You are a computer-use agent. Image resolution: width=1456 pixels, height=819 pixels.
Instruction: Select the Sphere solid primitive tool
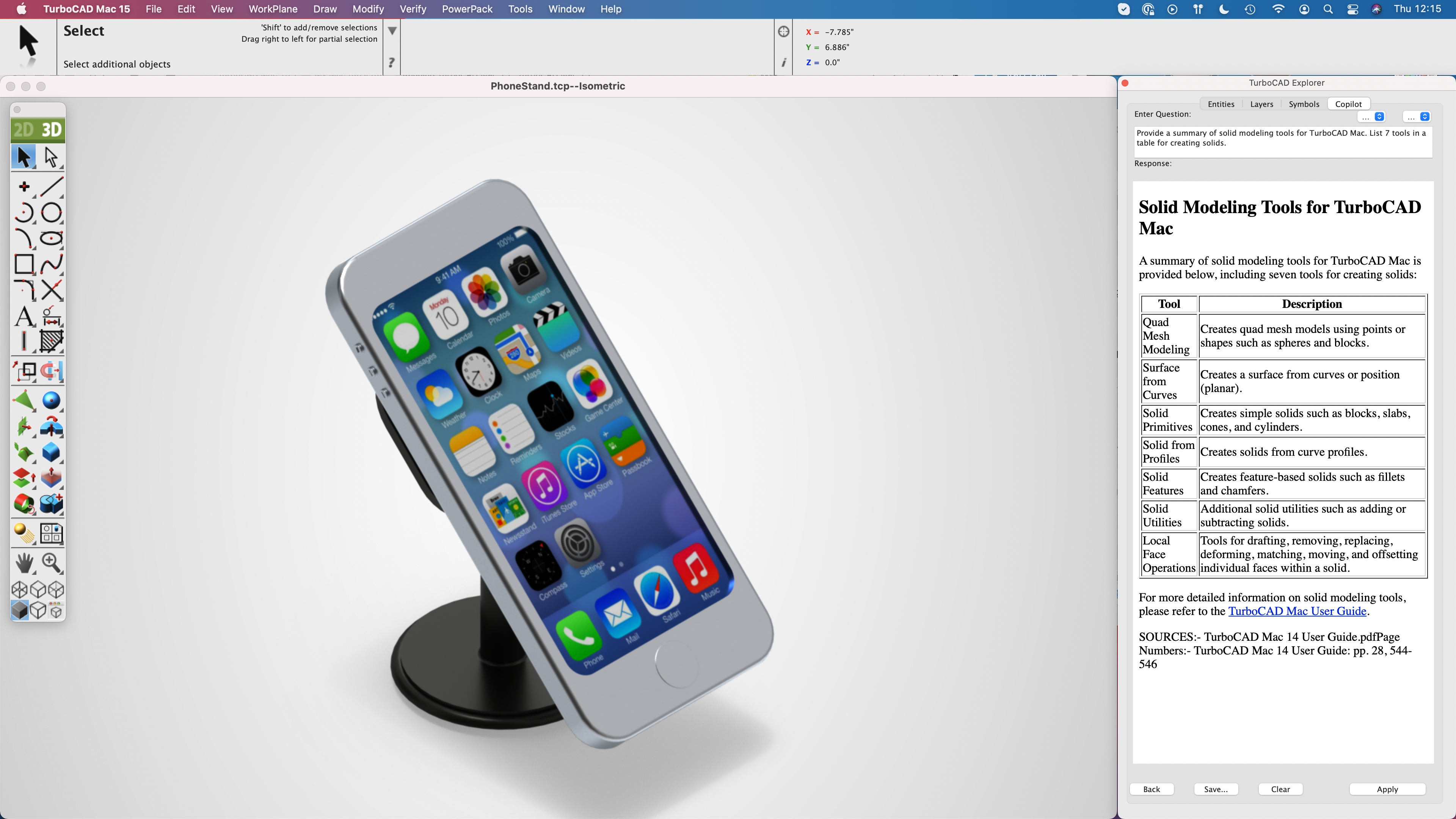pos(52,400)
